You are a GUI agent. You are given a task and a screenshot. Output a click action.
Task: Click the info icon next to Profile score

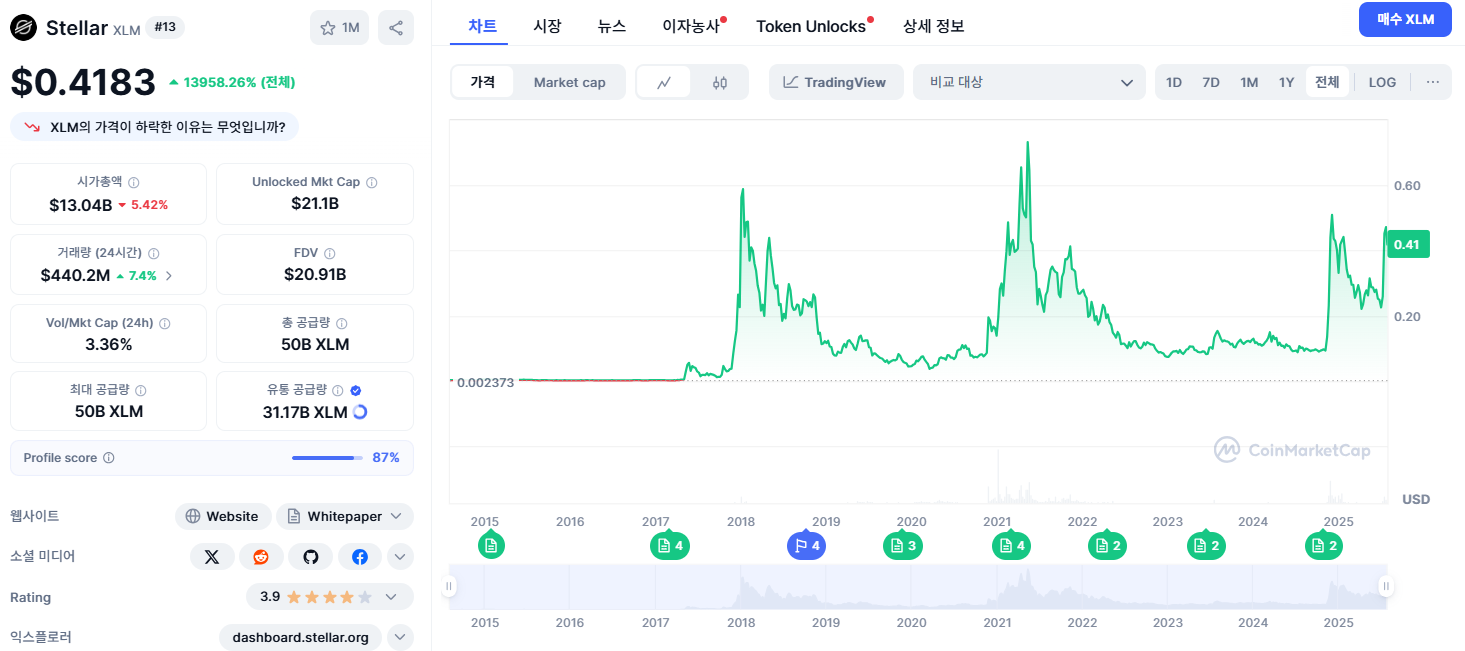(109, 458)
